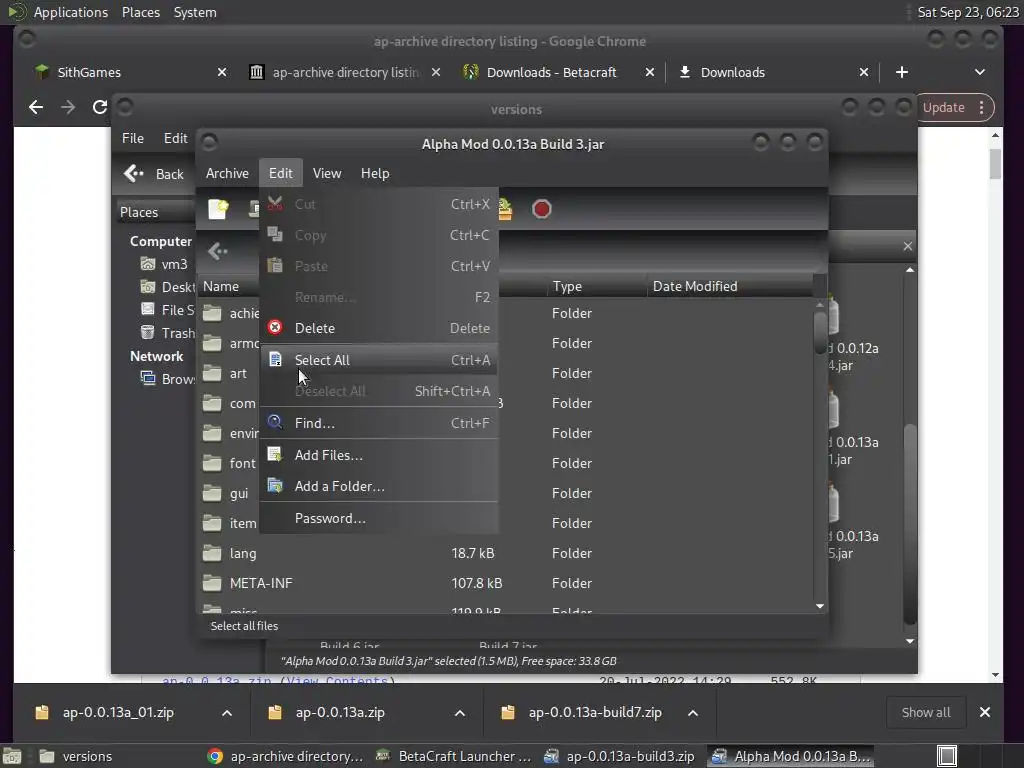Click the Delete menu red icon
Viewport: 1024px width, 768px height.
pyautogui.click(x=275, y=327)
